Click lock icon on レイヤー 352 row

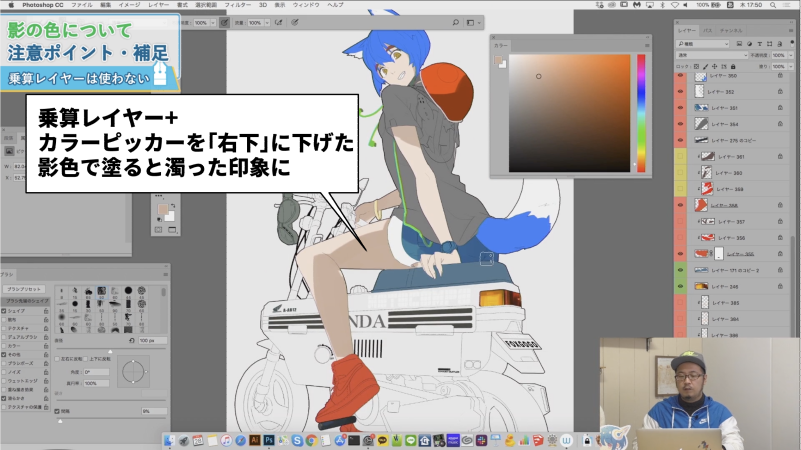point(780,92)
